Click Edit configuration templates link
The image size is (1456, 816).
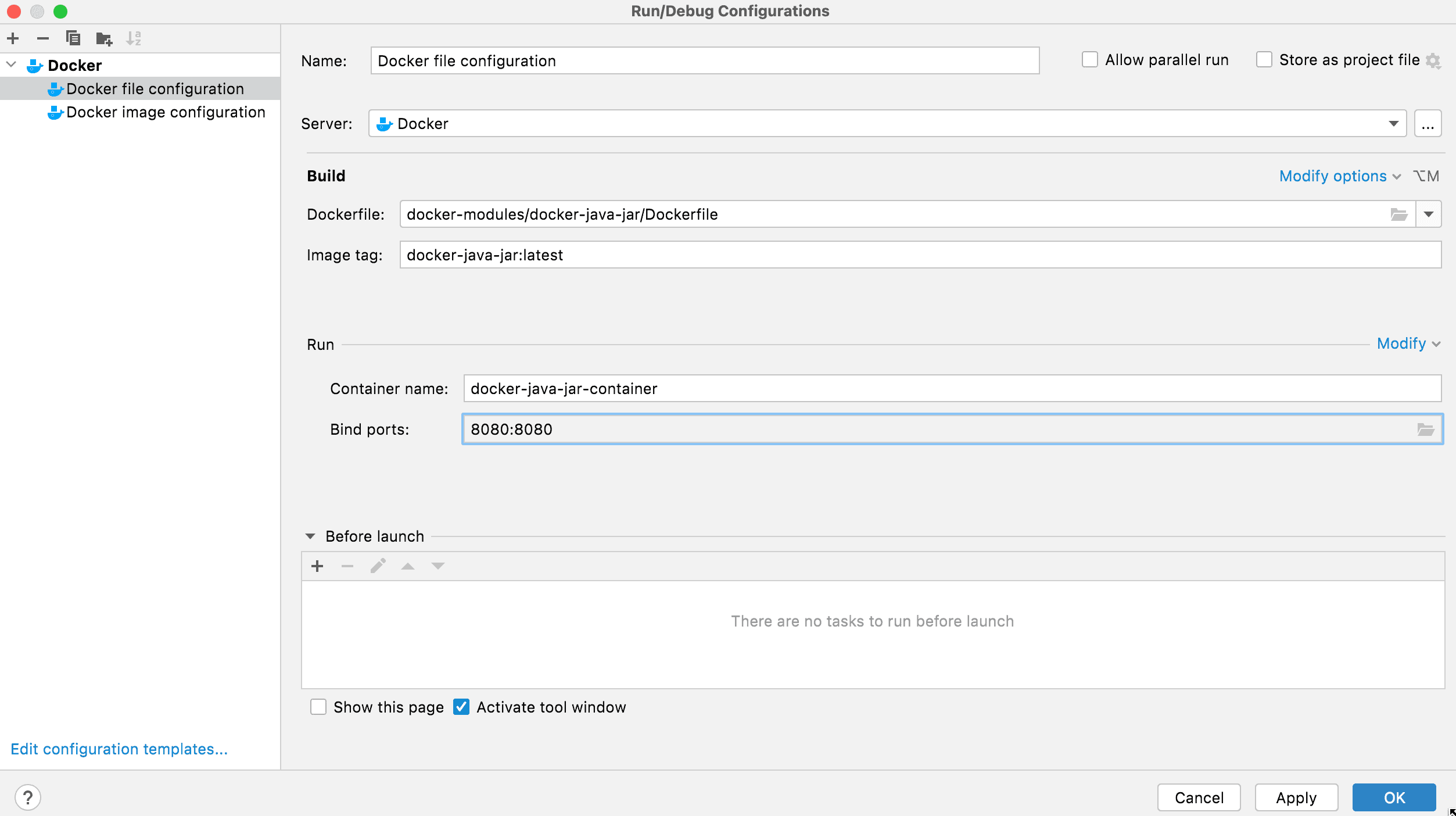pos(118,748)
